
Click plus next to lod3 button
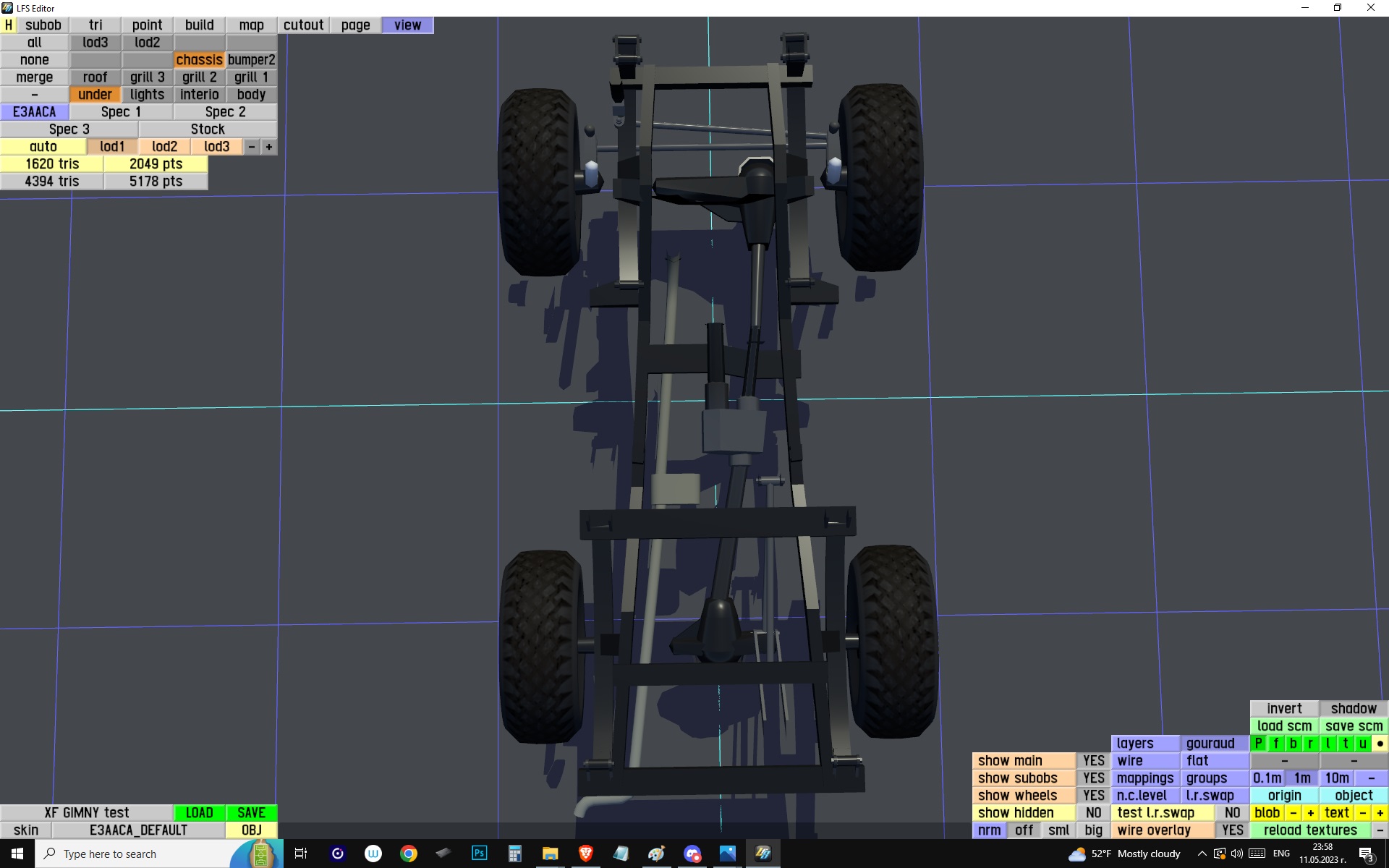[x=268, y=146]
